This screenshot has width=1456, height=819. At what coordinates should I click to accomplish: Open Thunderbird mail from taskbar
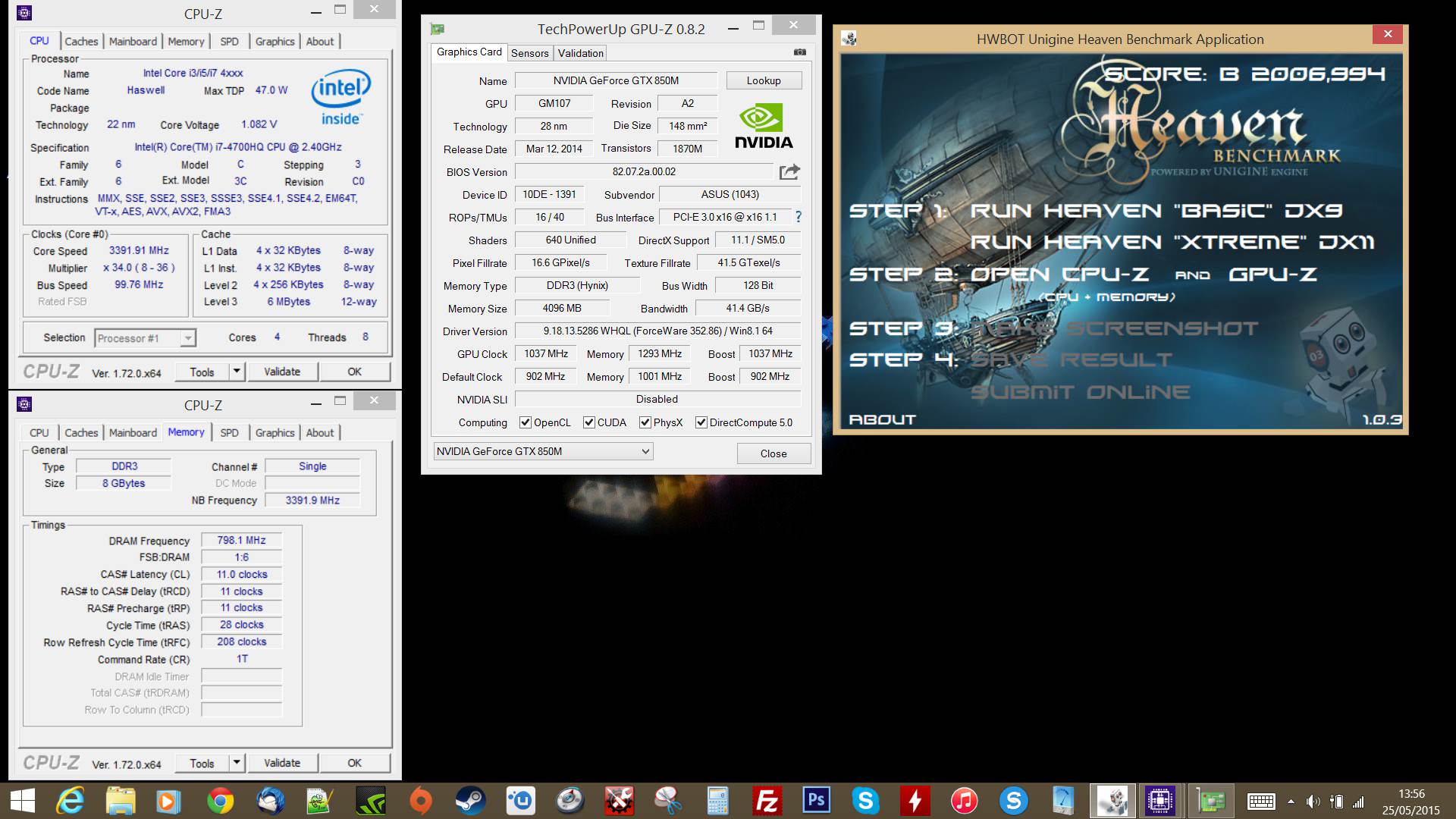[271, 801]
